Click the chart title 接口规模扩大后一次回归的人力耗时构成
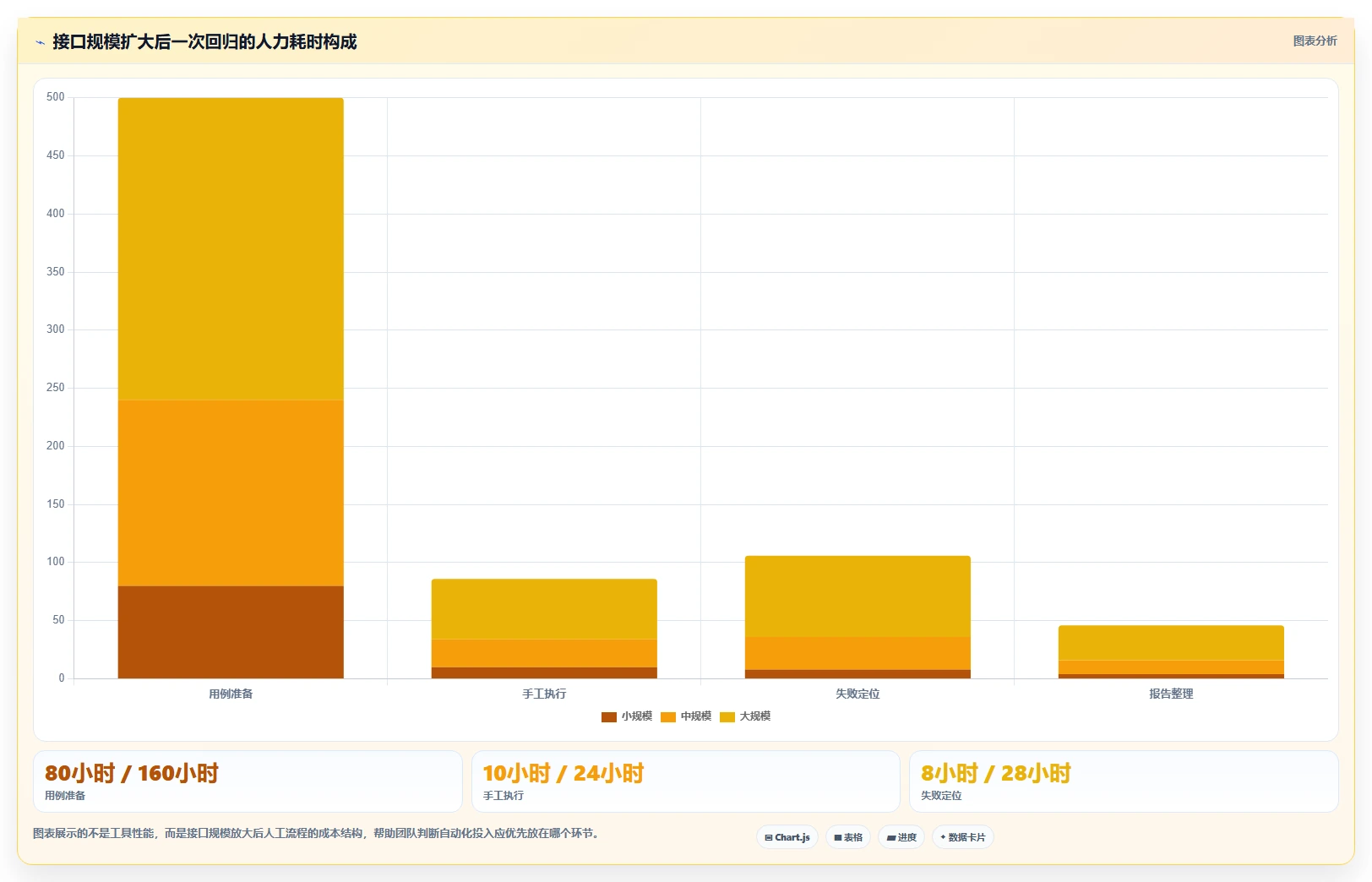Screen dimensions: 1372x882 (204, 41)
